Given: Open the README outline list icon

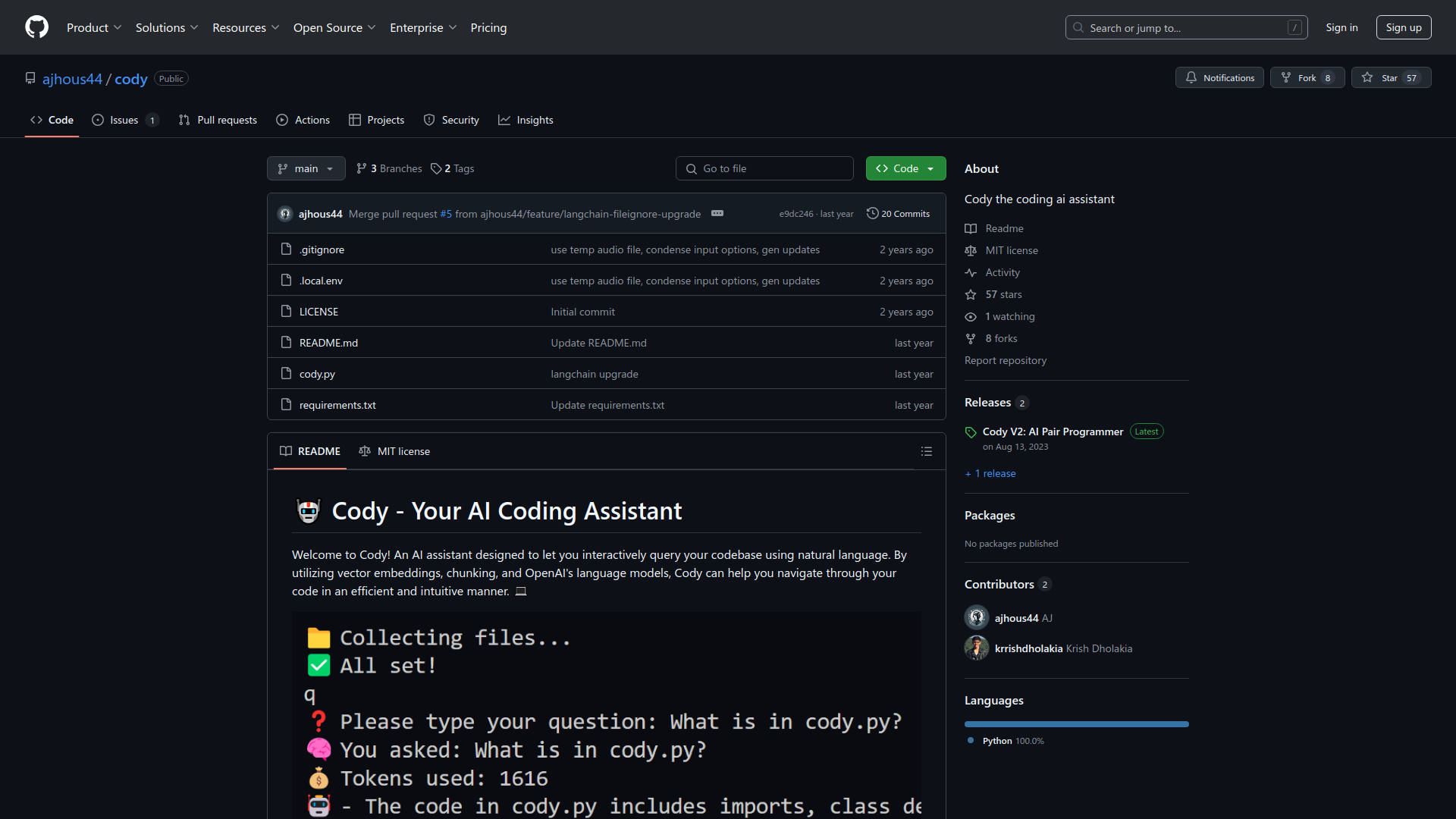Looking at the screenshot, I should pos(926,451).
